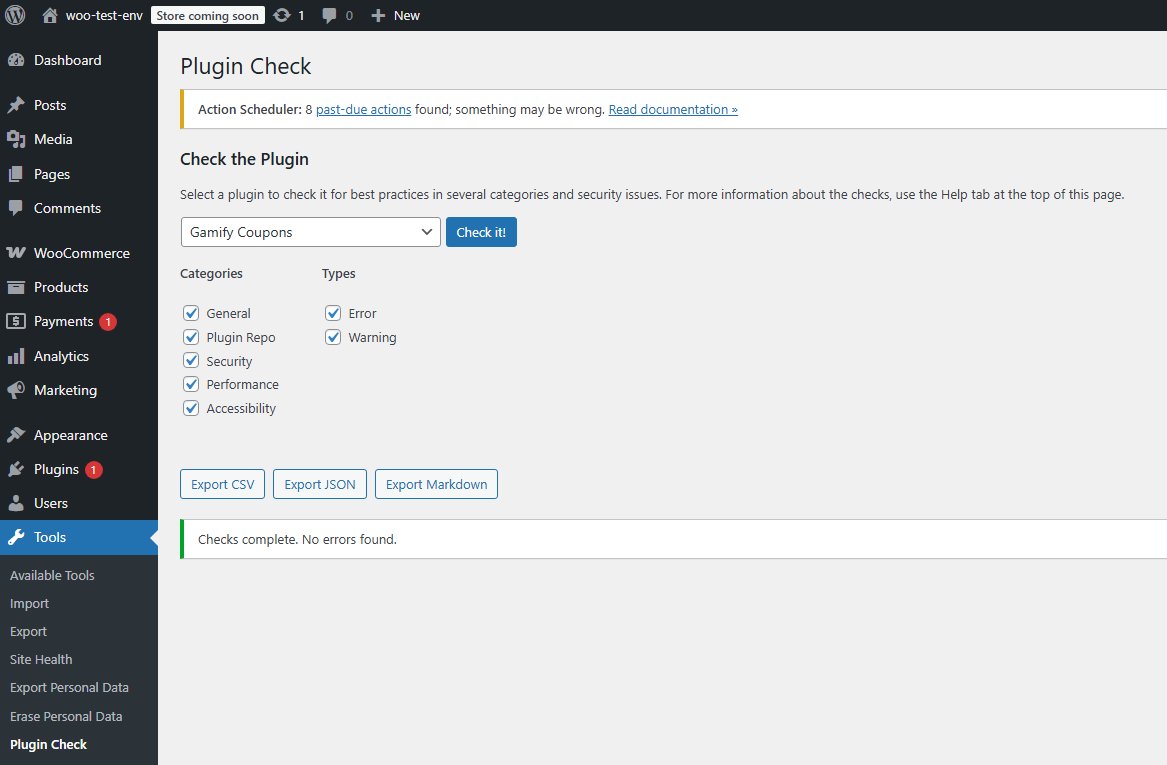The image size is (1167, 765).
Task: Open the updates icon in admin bar
Action: (281, 15)
